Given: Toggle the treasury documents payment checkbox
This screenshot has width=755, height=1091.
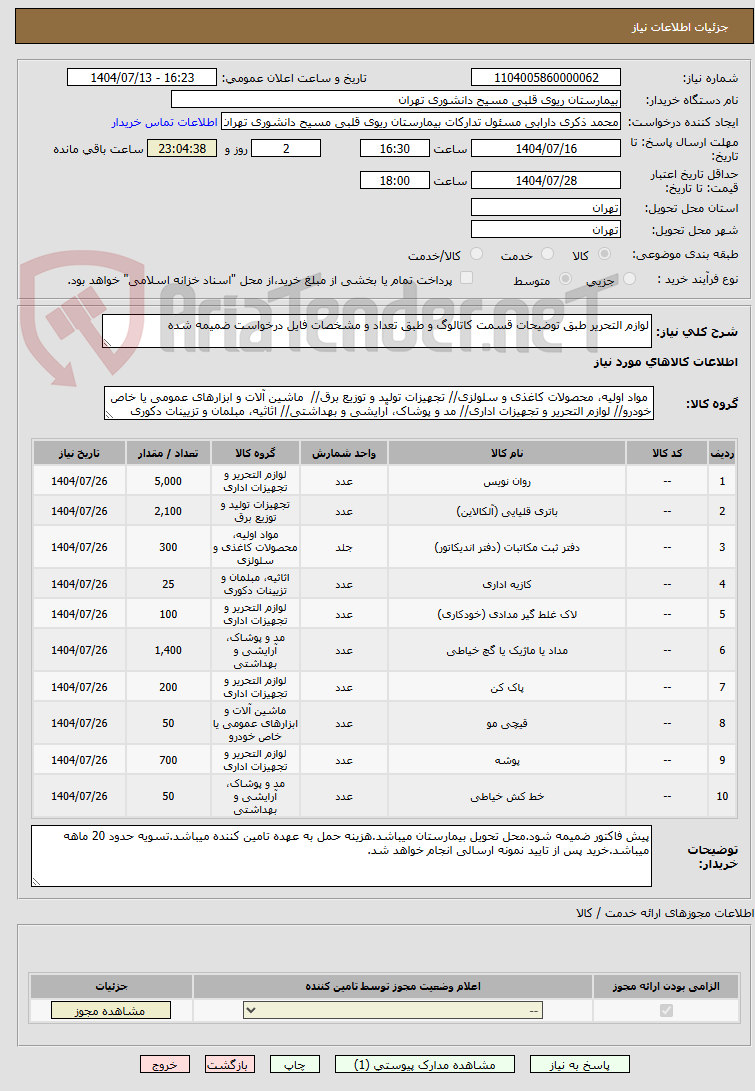Looking at the screenshot, I should point(466,278).
